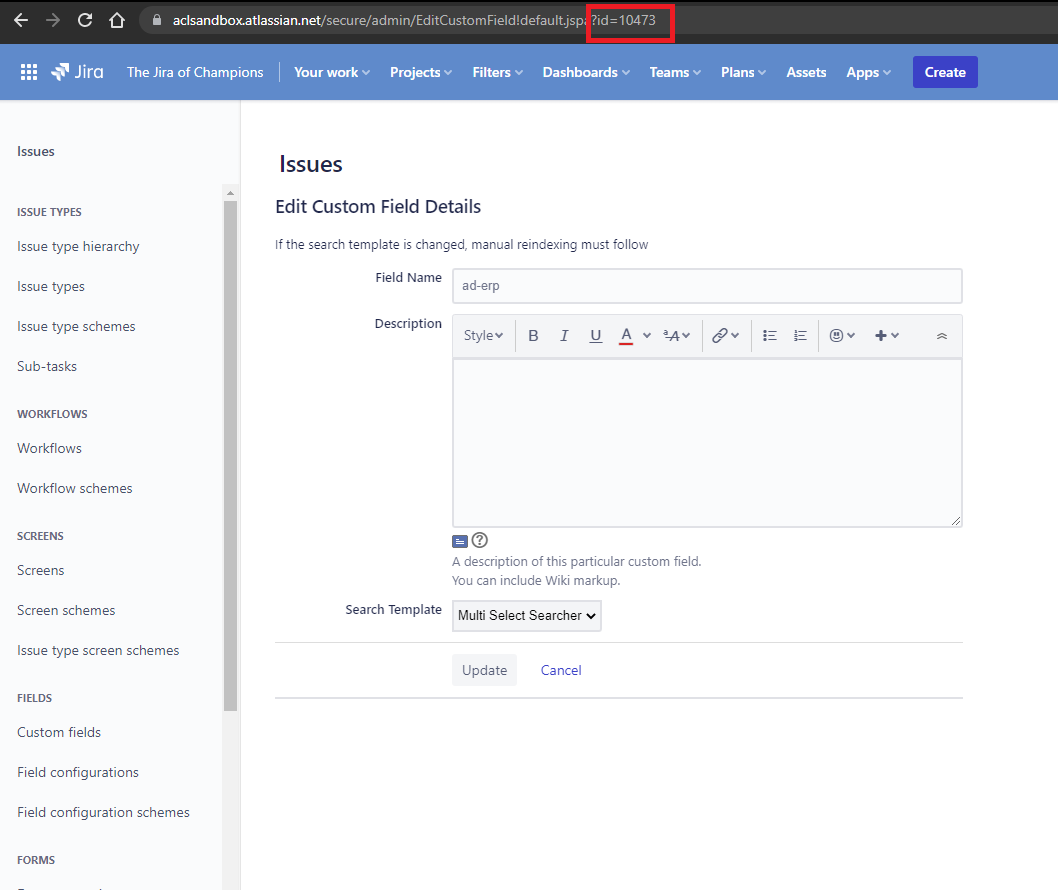Open the insert-more menu via the plus icon

point(881,335)
